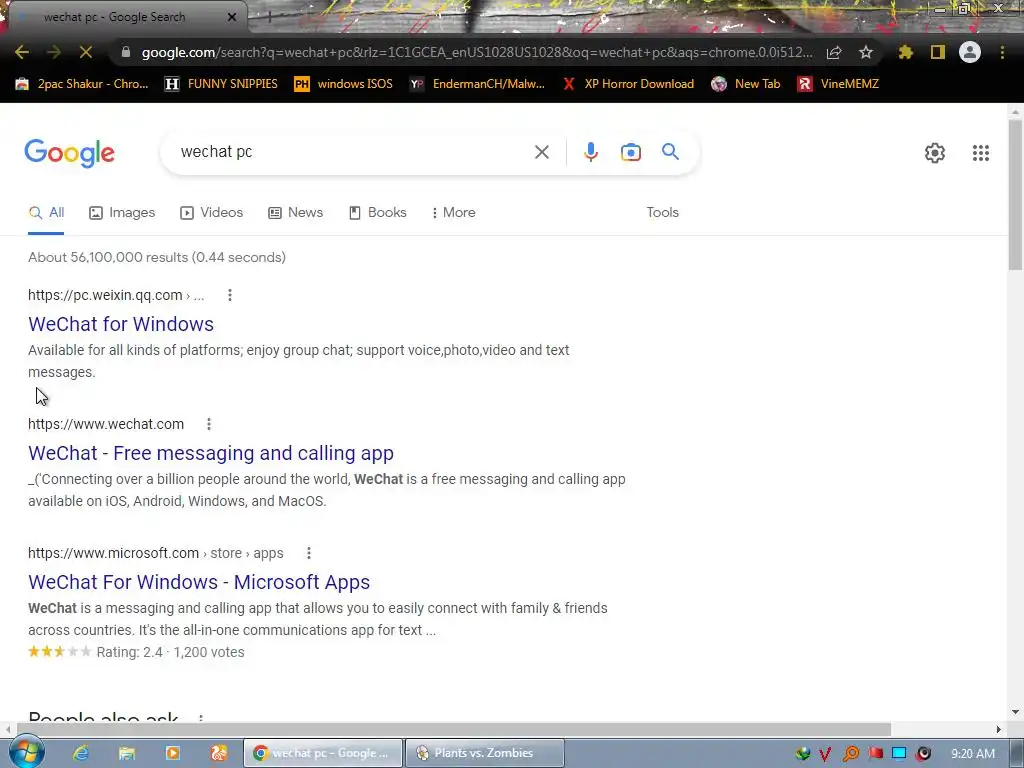Switch to the Books tab
The image size is (1024, 768).
pyautogui.click(x=377, y=213)
